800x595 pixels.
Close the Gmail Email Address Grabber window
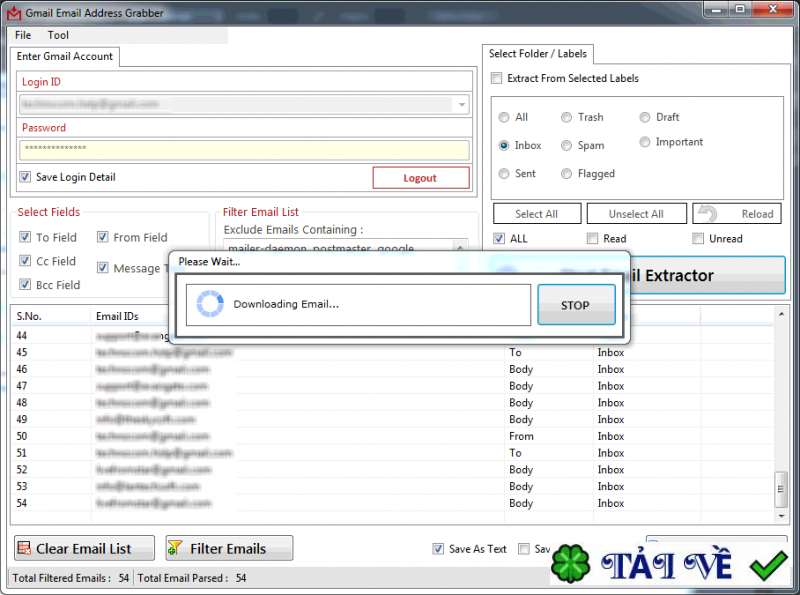point(773,9)
